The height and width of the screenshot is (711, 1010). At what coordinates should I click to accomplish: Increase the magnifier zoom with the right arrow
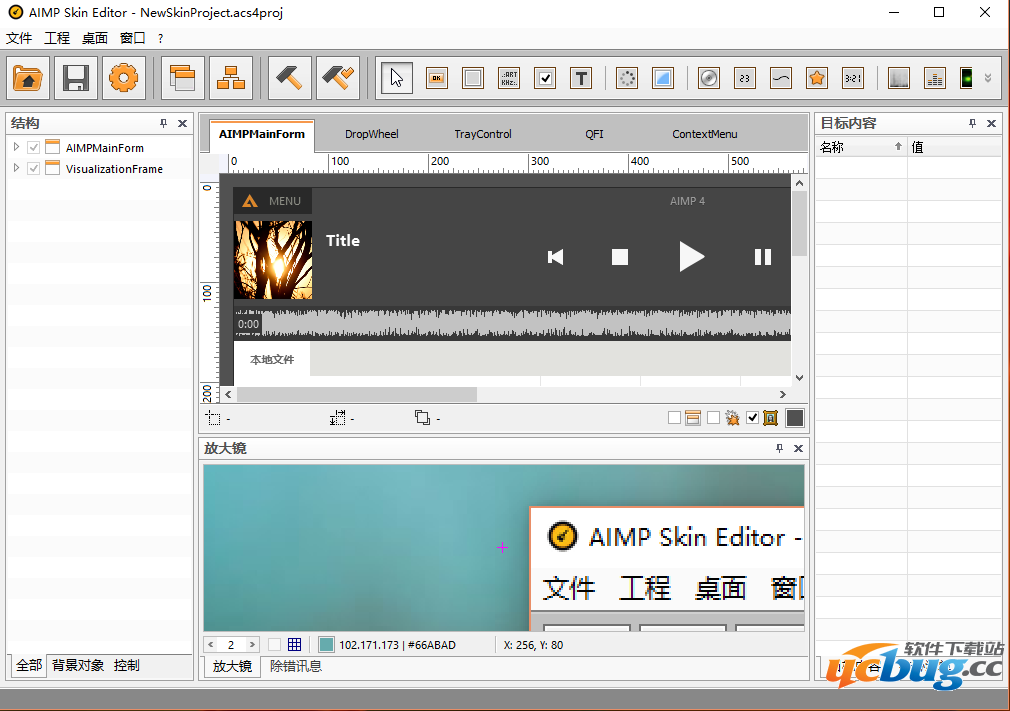(252, 645)
